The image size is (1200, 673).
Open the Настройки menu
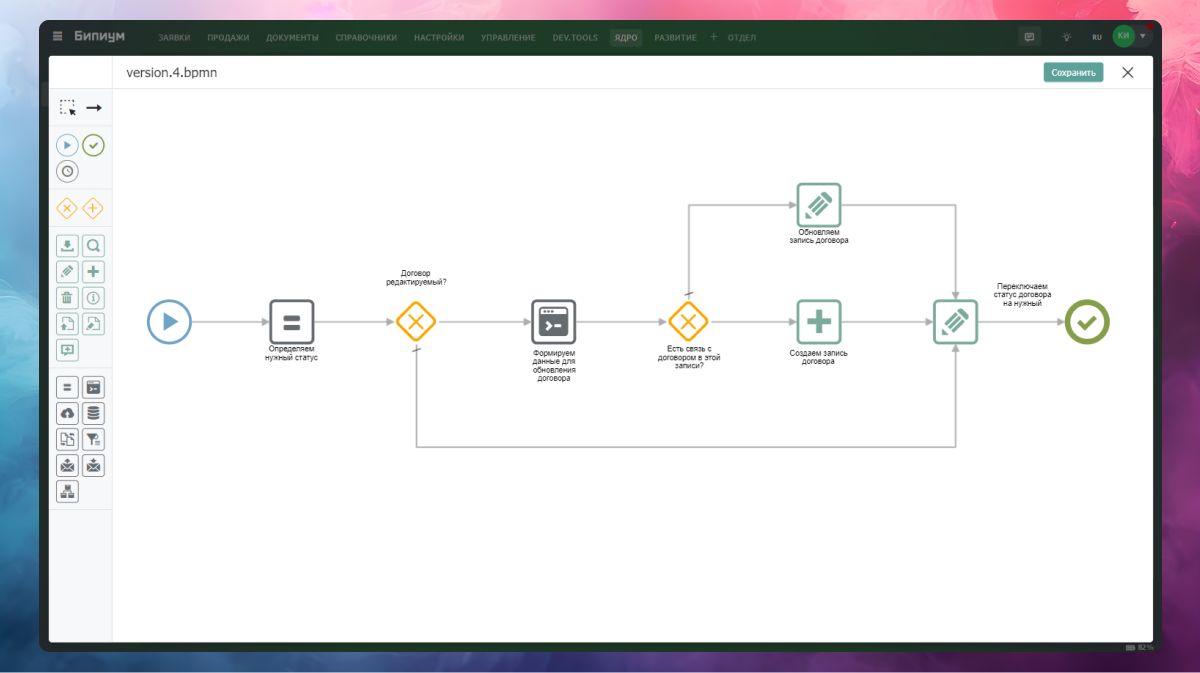tap(439, 38)
